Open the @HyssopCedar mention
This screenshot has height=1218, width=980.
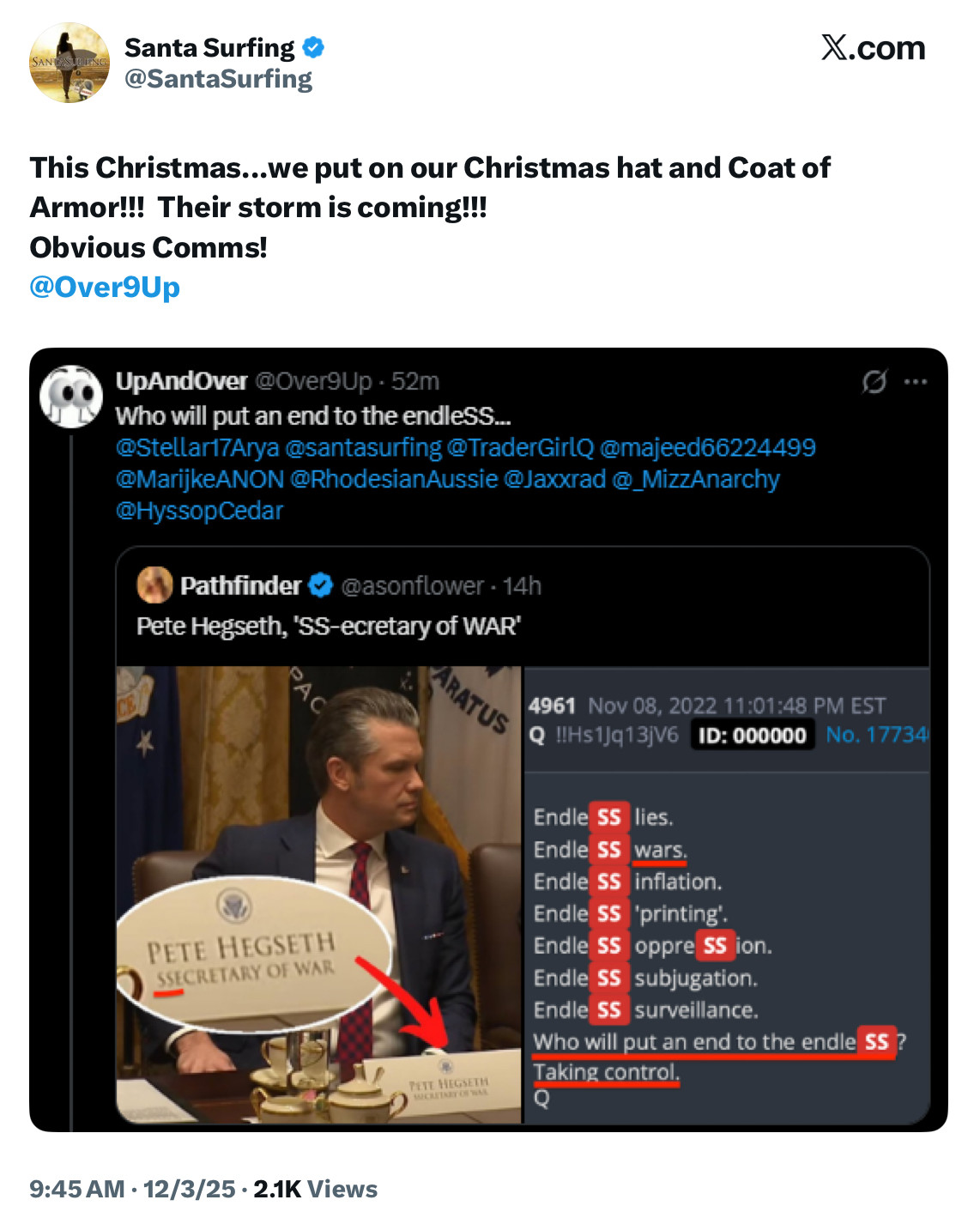tap(199, 511)
